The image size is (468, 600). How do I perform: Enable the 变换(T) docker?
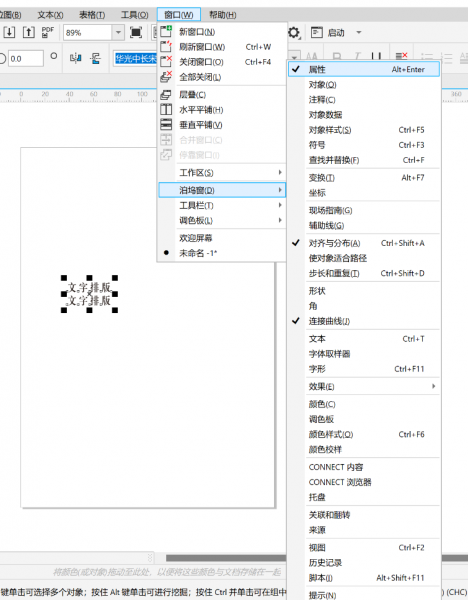(364, 178)
